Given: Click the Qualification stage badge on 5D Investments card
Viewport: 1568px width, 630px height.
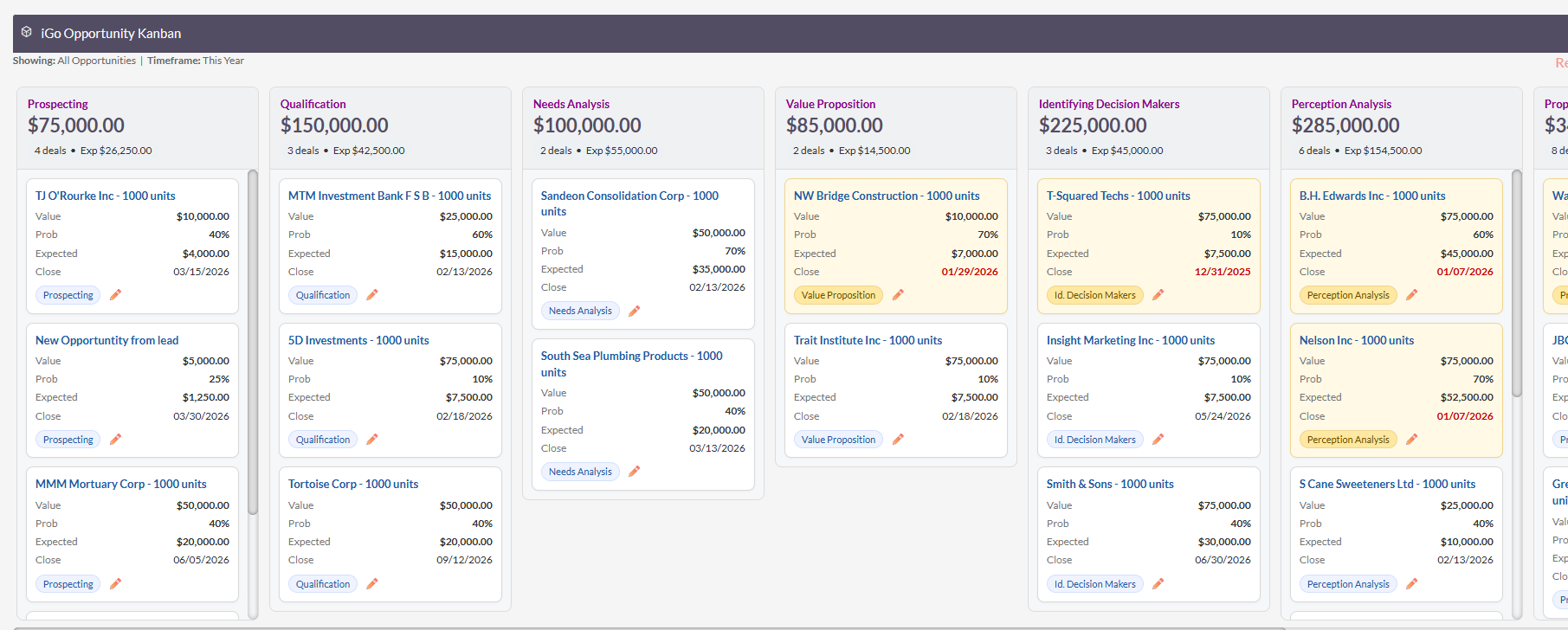Looking at the screenshot, I should [x=323, y=440].
